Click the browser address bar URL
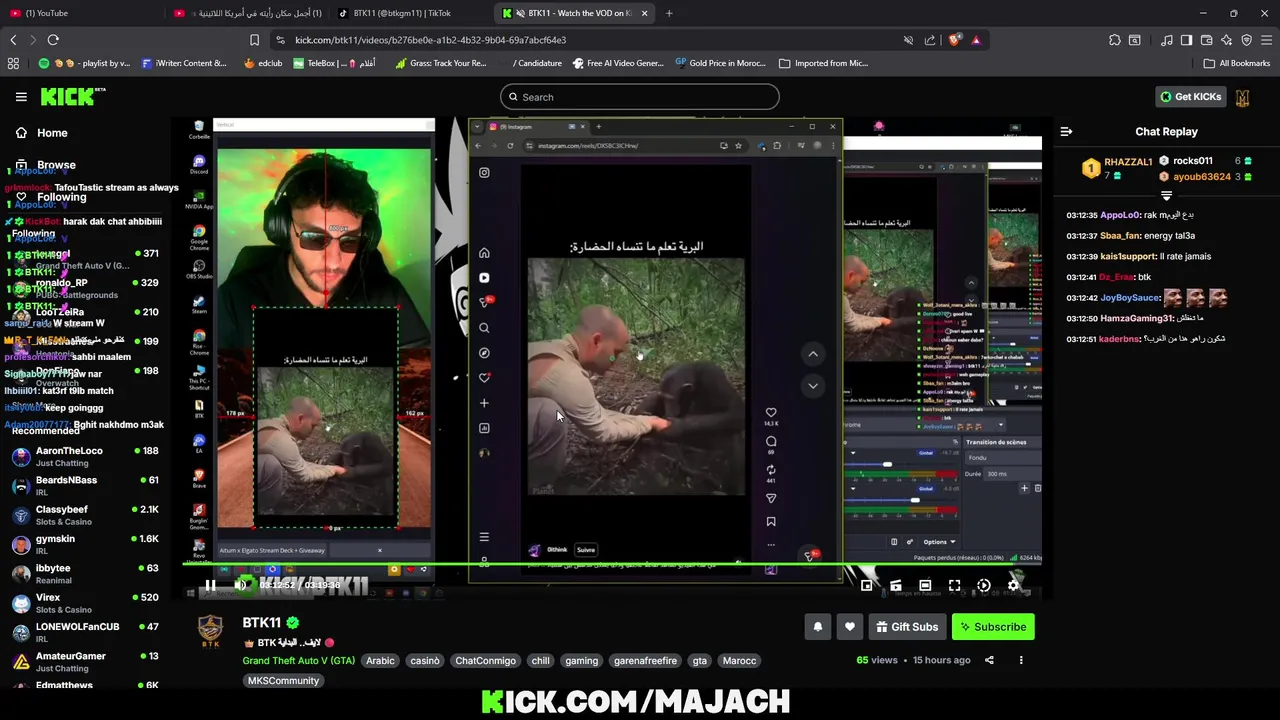The width and height of the screenshot is (1280, 720). pos(430,40)
